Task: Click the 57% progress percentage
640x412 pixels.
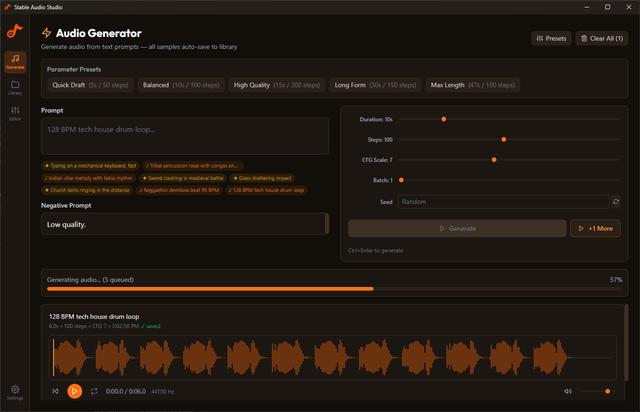Action: click(x=616, y=280)
